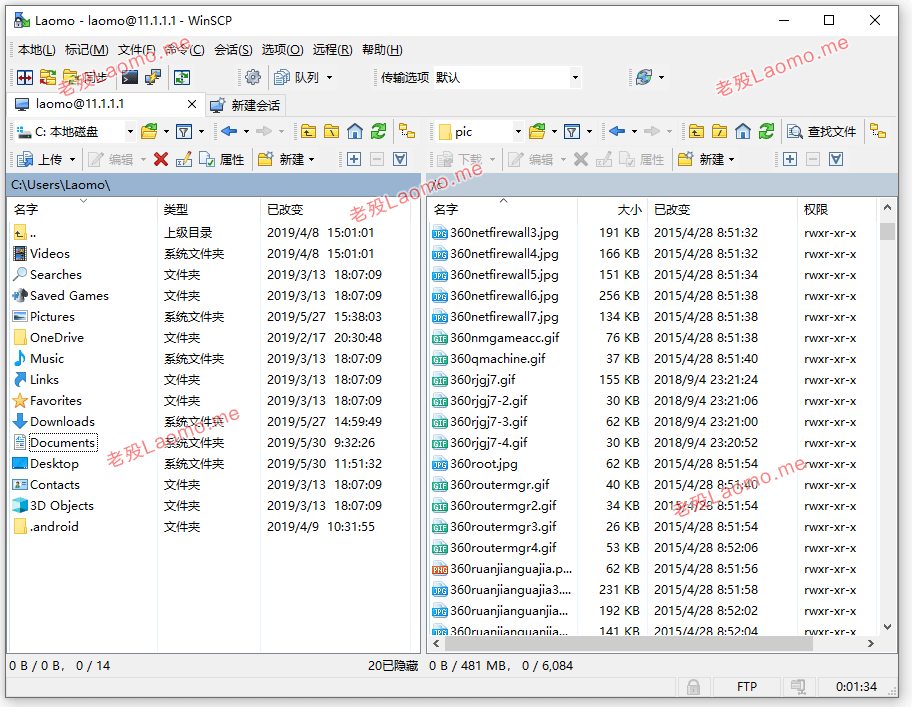Image resolution: width=912 pixels, height=707 pixels.
Task: Go to remote home directory icon
Action: (x=743, y=132)
